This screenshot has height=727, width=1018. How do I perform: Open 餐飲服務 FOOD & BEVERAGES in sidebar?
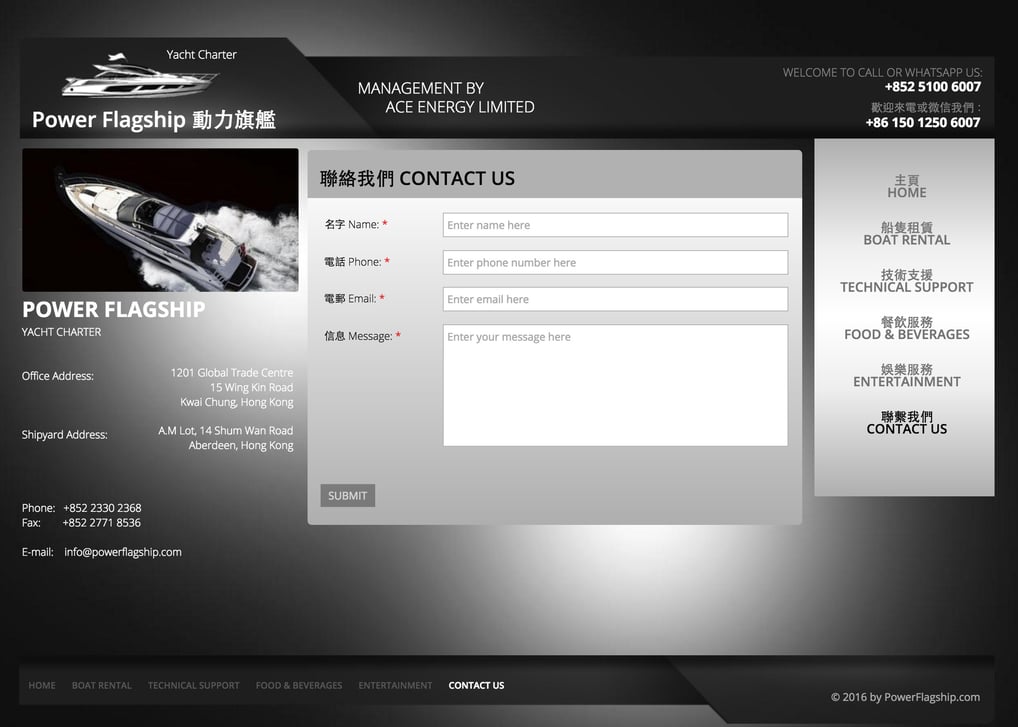click(x=906, y=328)
